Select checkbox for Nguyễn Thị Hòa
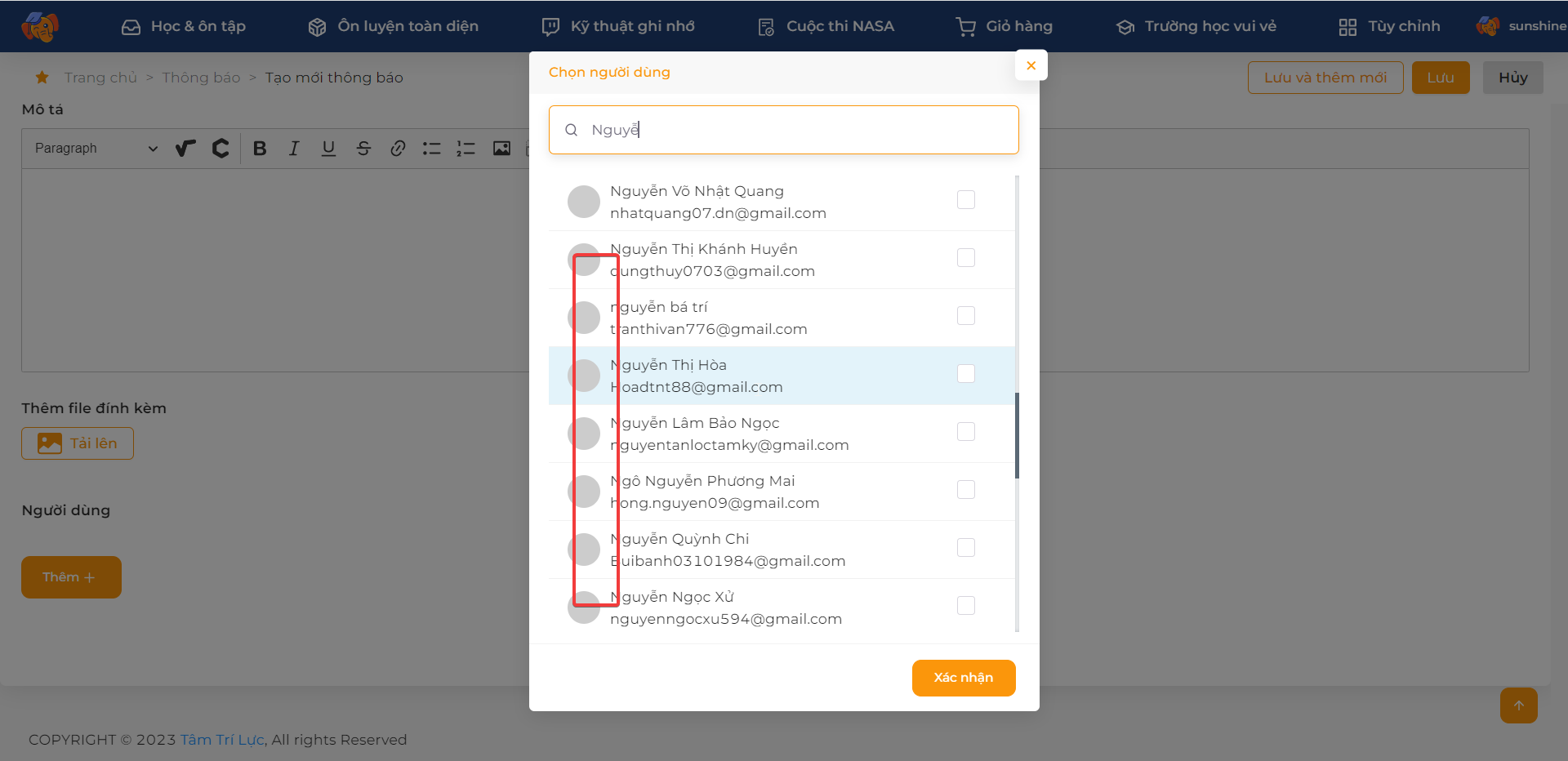Screen dimensions: 1568x761 966,374
